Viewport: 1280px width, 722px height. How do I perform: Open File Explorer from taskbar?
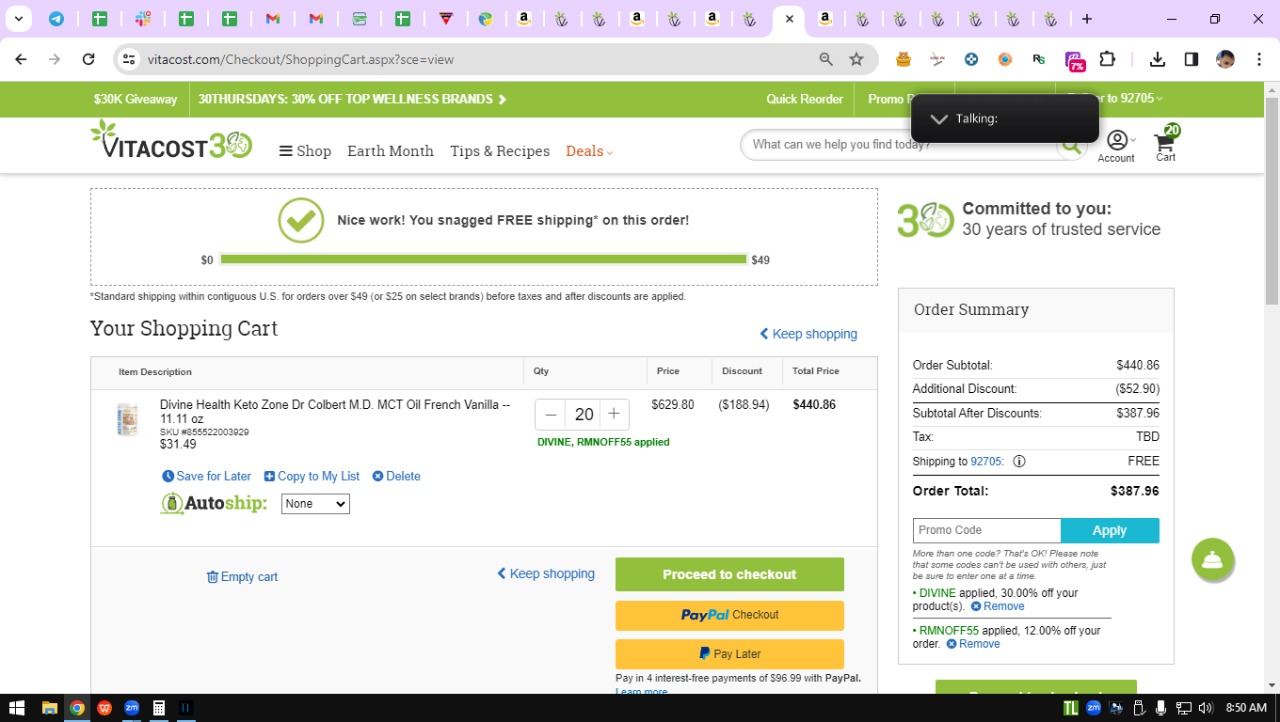pos(49,708)
